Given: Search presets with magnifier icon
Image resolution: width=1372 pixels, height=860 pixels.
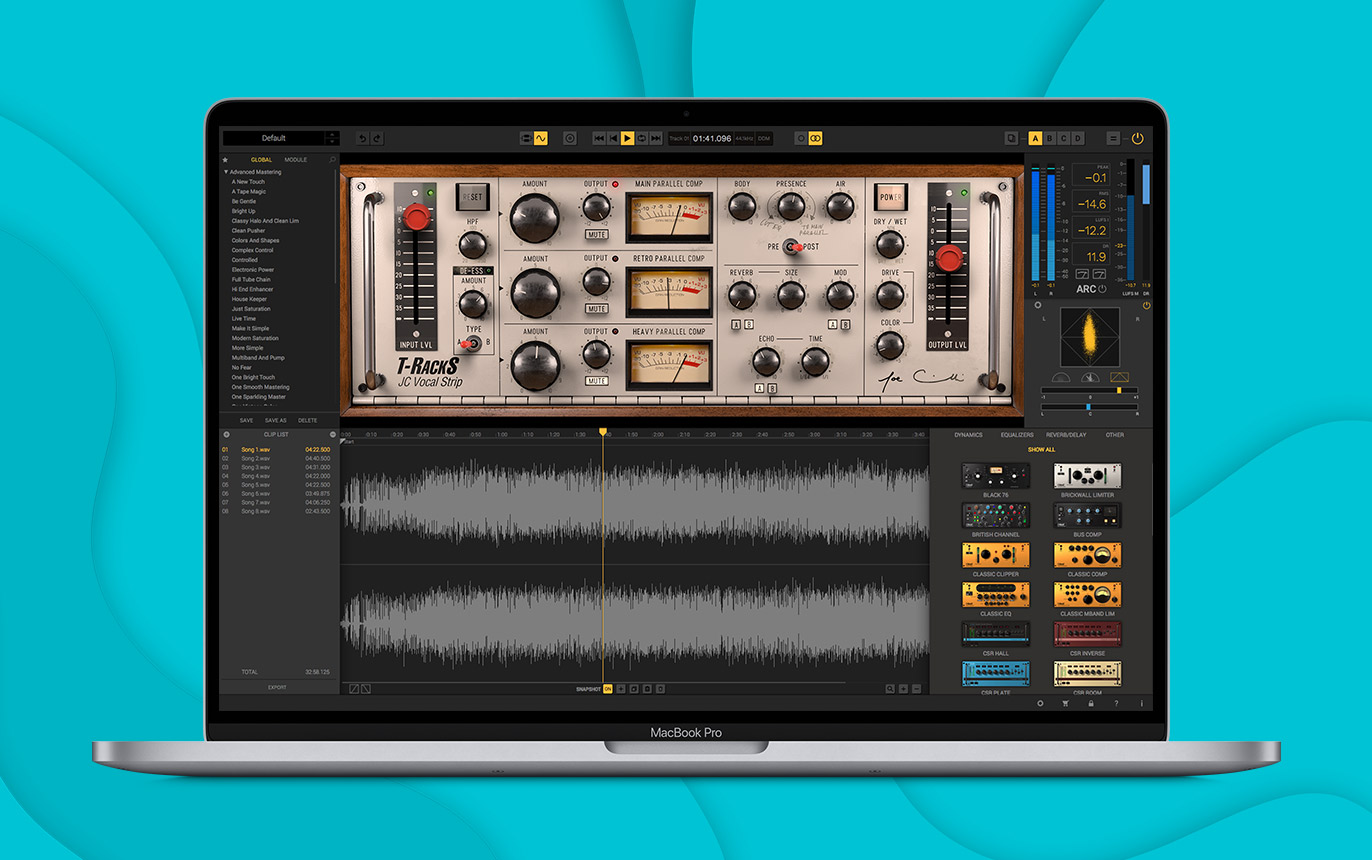Looking at the screenshot, I should [333, 160].
